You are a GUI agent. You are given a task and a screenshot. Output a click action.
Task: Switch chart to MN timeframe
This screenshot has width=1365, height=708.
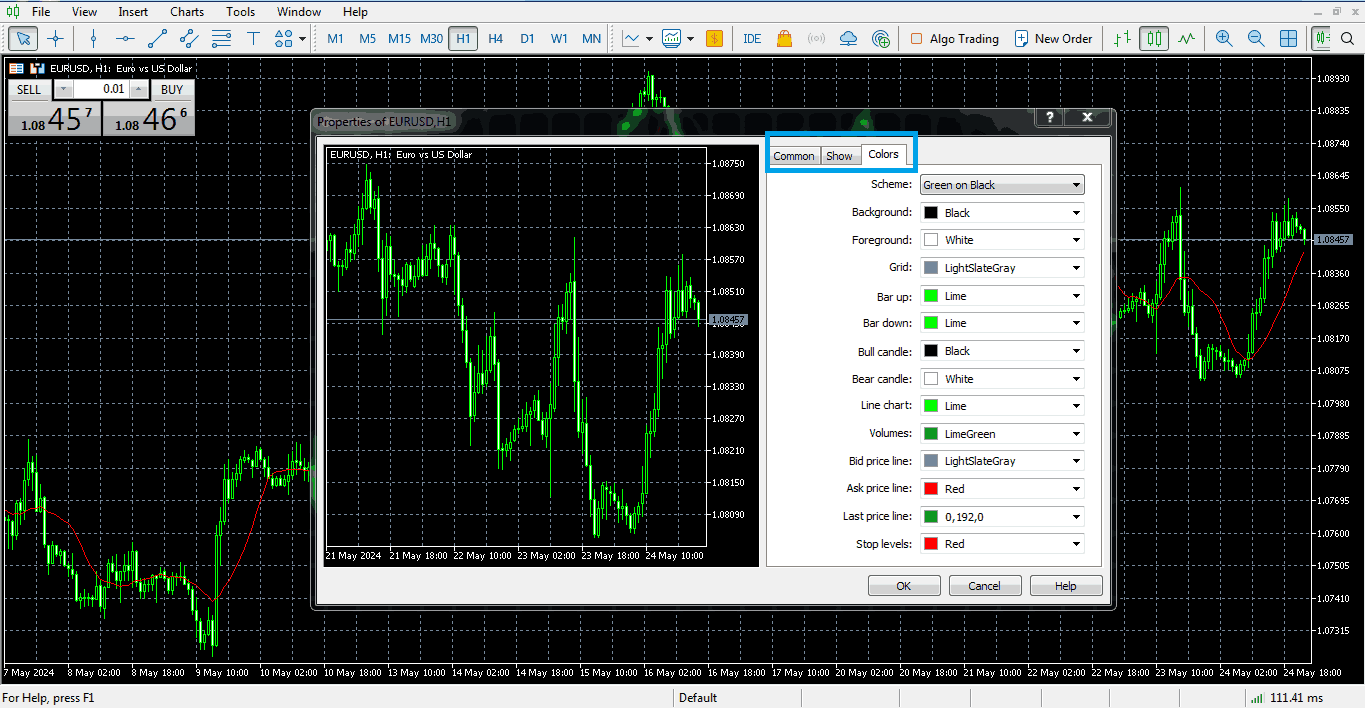[x=591, y=39]
